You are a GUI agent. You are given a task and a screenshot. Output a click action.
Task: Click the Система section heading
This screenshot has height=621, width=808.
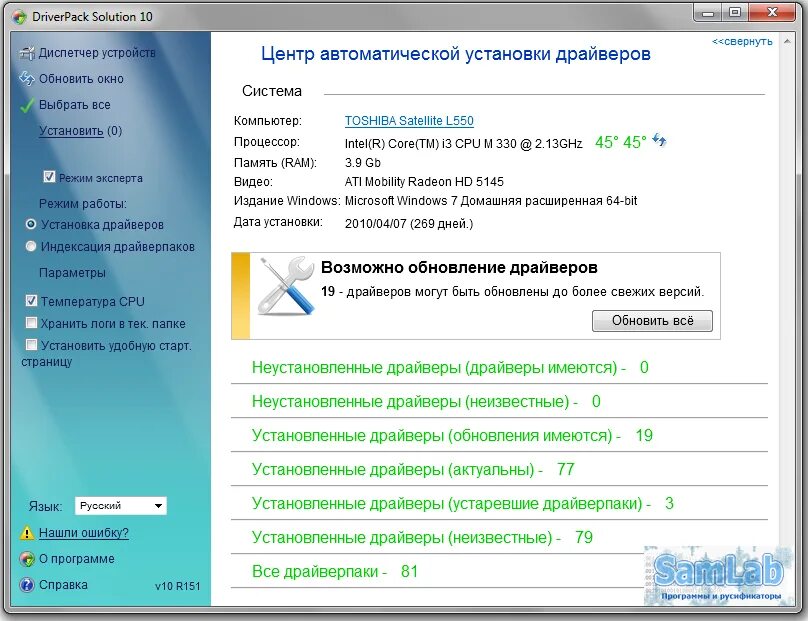272,91
